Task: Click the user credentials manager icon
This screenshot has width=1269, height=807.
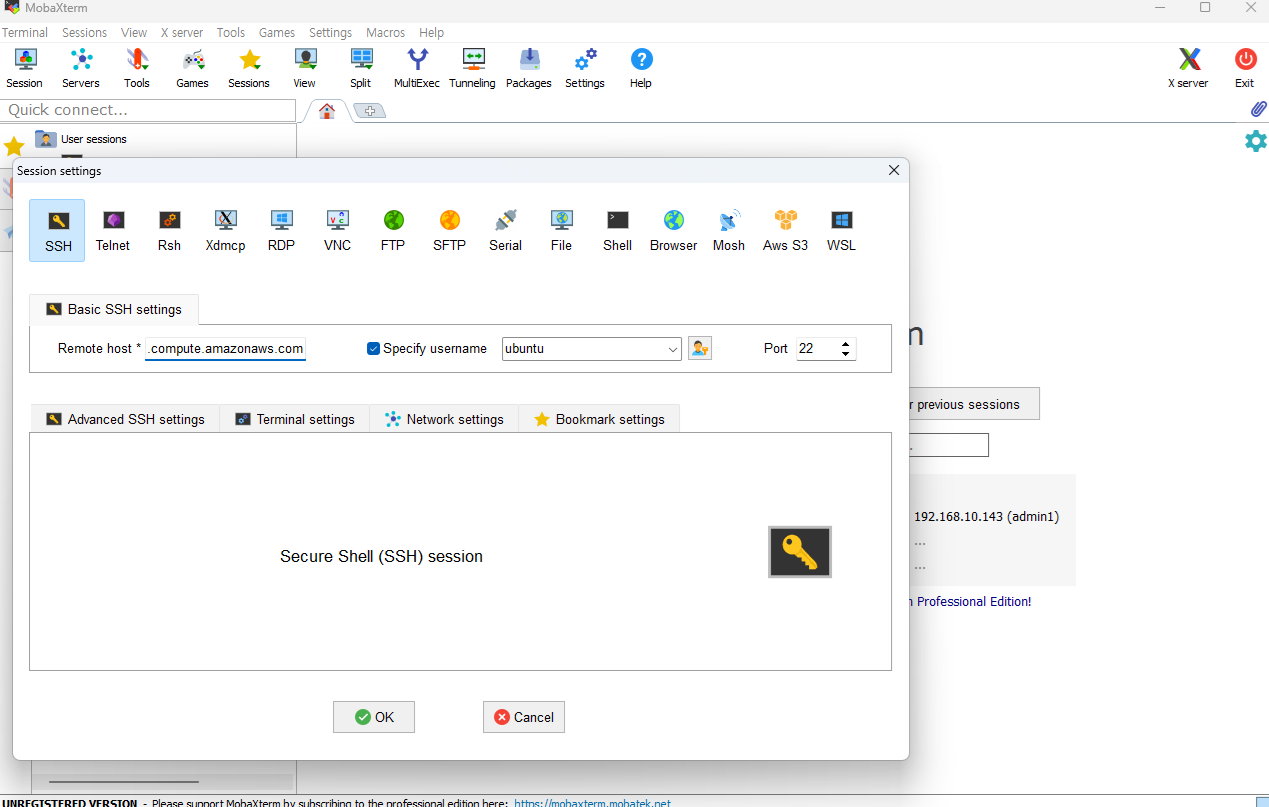Action: pyautogui.click(x=700, y=348)
